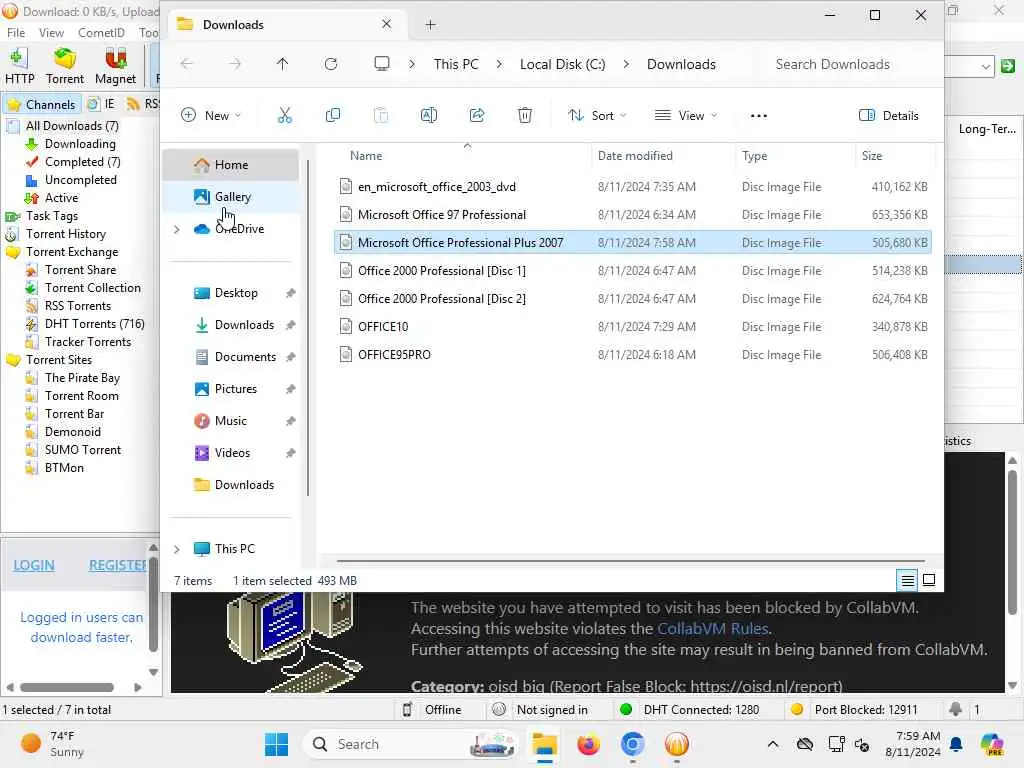Click the BitComet status bar bell icon
The height and width of the screenshot is (768, 1024).
[x=955, y=709]
